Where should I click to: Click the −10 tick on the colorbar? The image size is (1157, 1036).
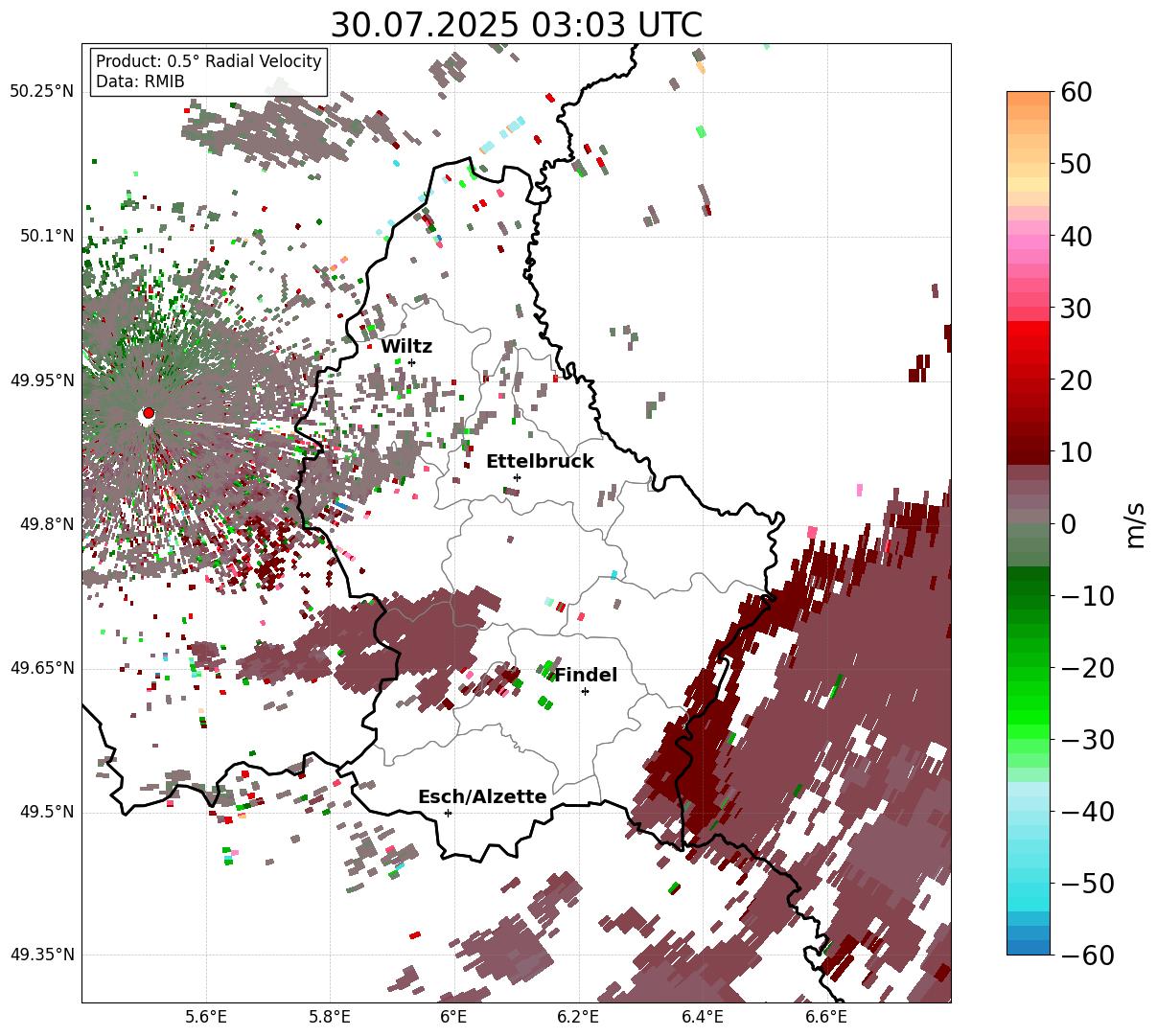pos(1087,595)
